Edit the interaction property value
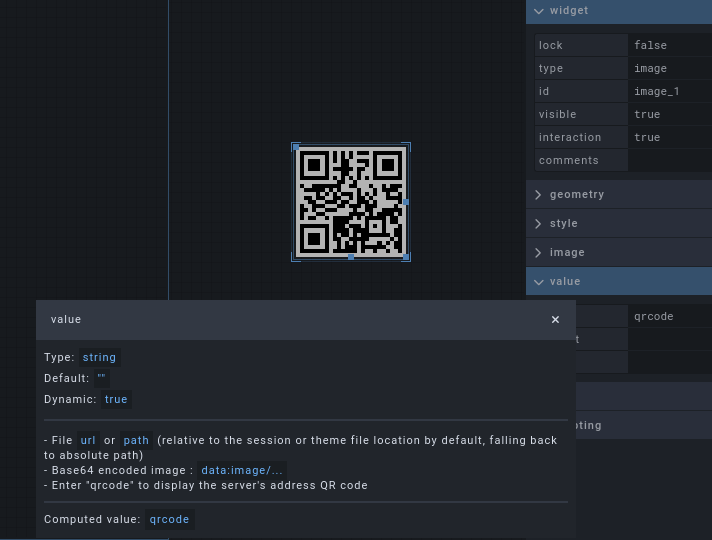Image resolution: width=712 pixels, height=540 pixels. point(670,137)
